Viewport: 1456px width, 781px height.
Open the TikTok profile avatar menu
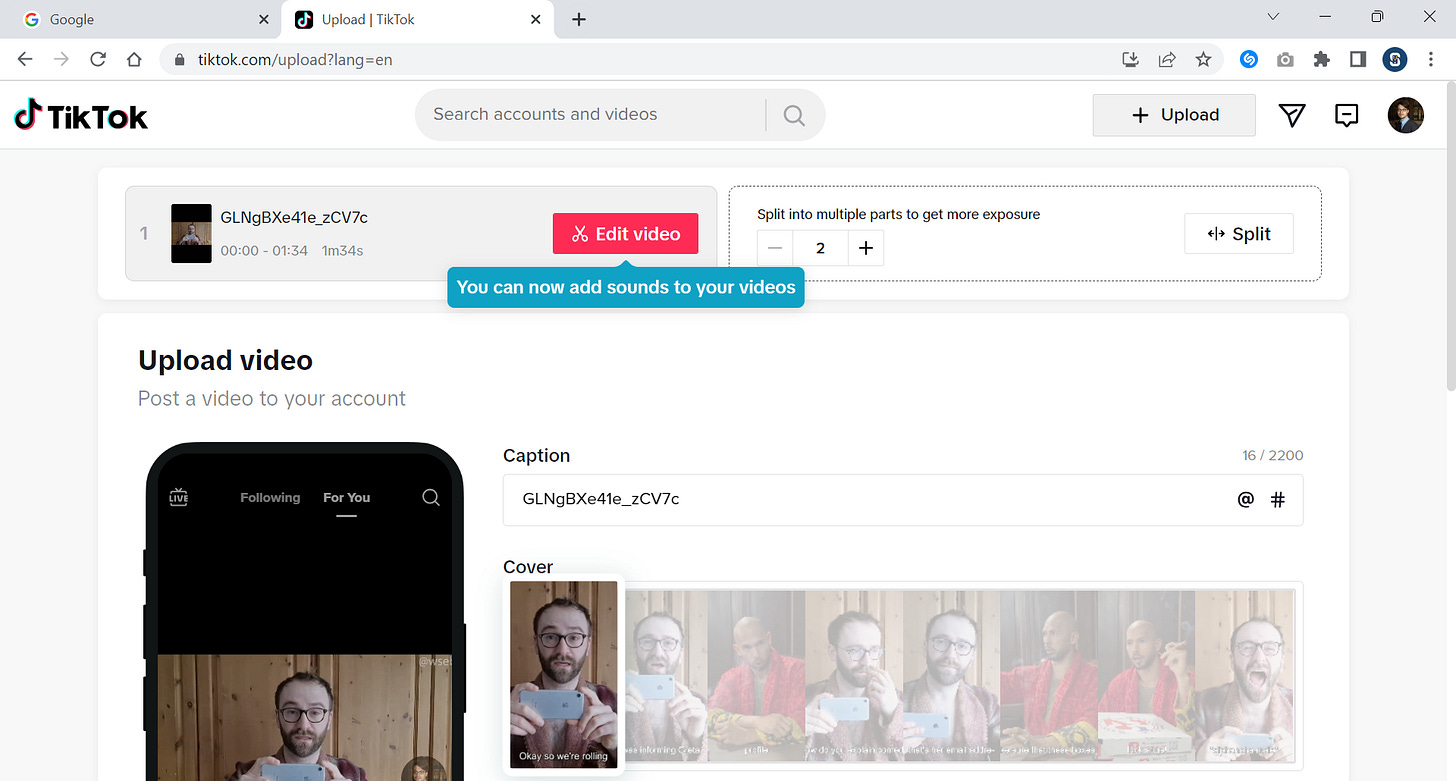(1405, 115)
